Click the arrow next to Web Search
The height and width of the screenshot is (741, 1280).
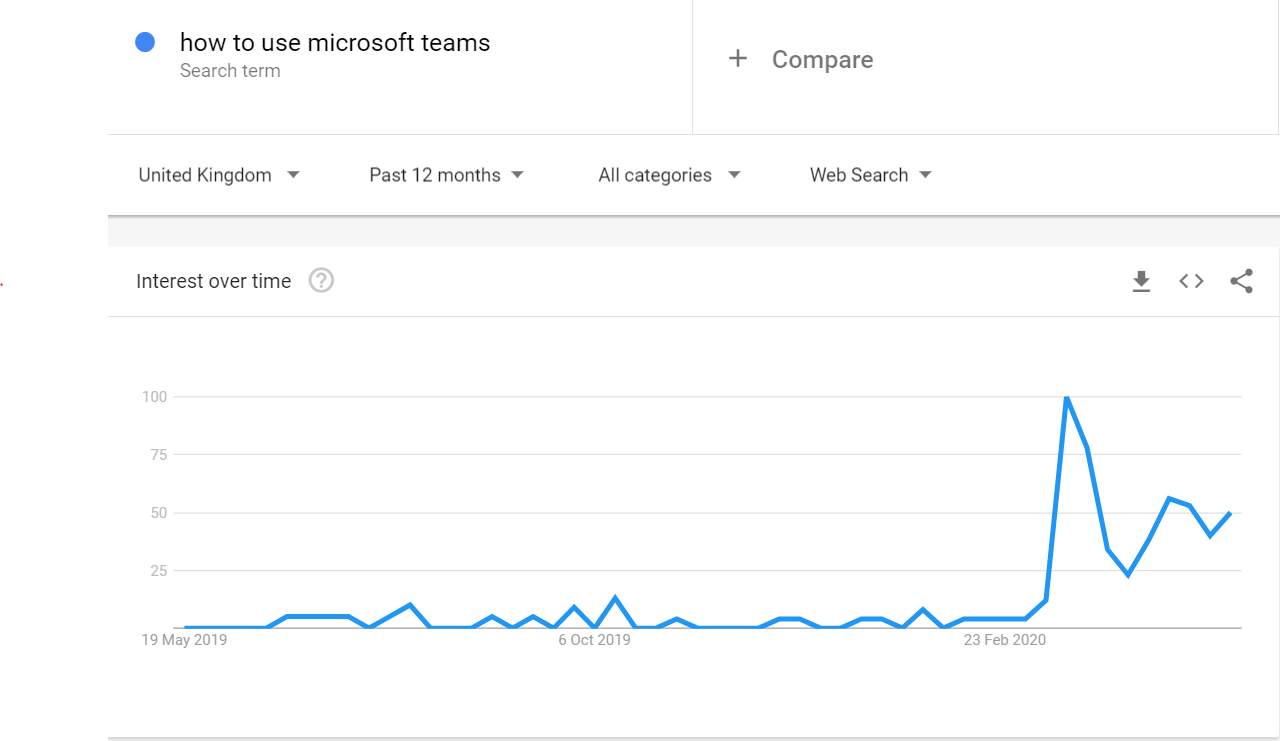(x=925, y=175)
